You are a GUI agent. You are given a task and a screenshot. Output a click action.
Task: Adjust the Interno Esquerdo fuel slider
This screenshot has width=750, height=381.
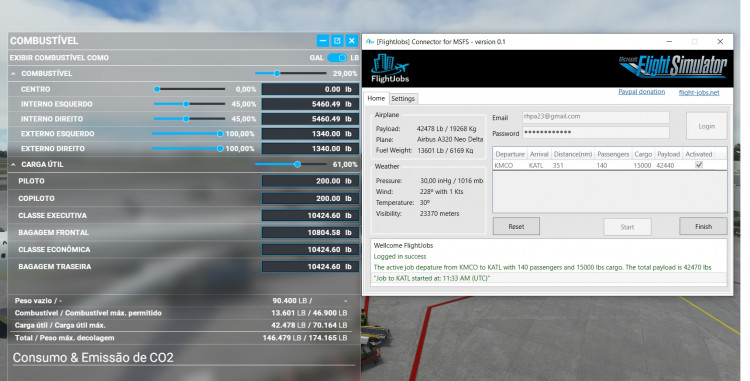click(189, 104)
